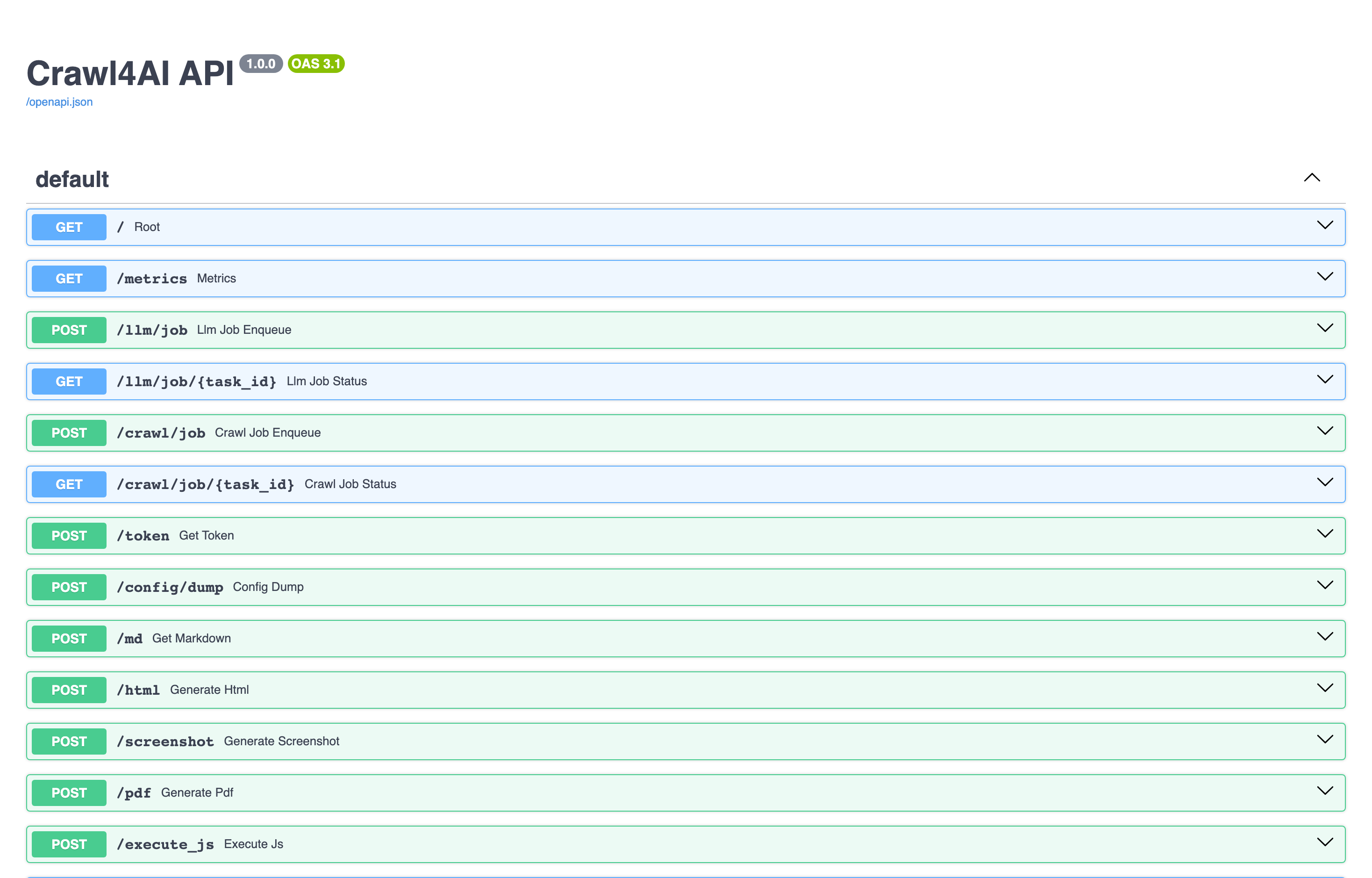The width and height of the screenshot is (1372, 878).
Task: Click the GET badge for /metrics
Action: [x=69, y=278]
